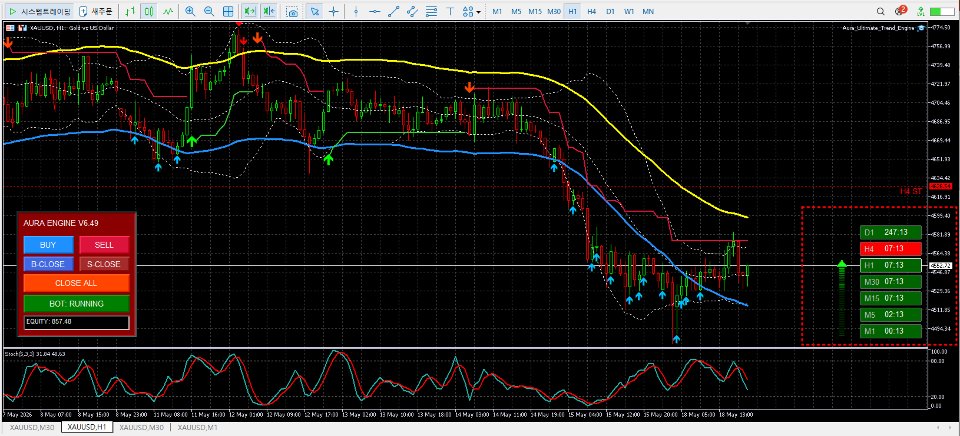Open depth of market icon beside XAUUSD title
The width and height of the screenshot is (960, 436).
[22, 28]
